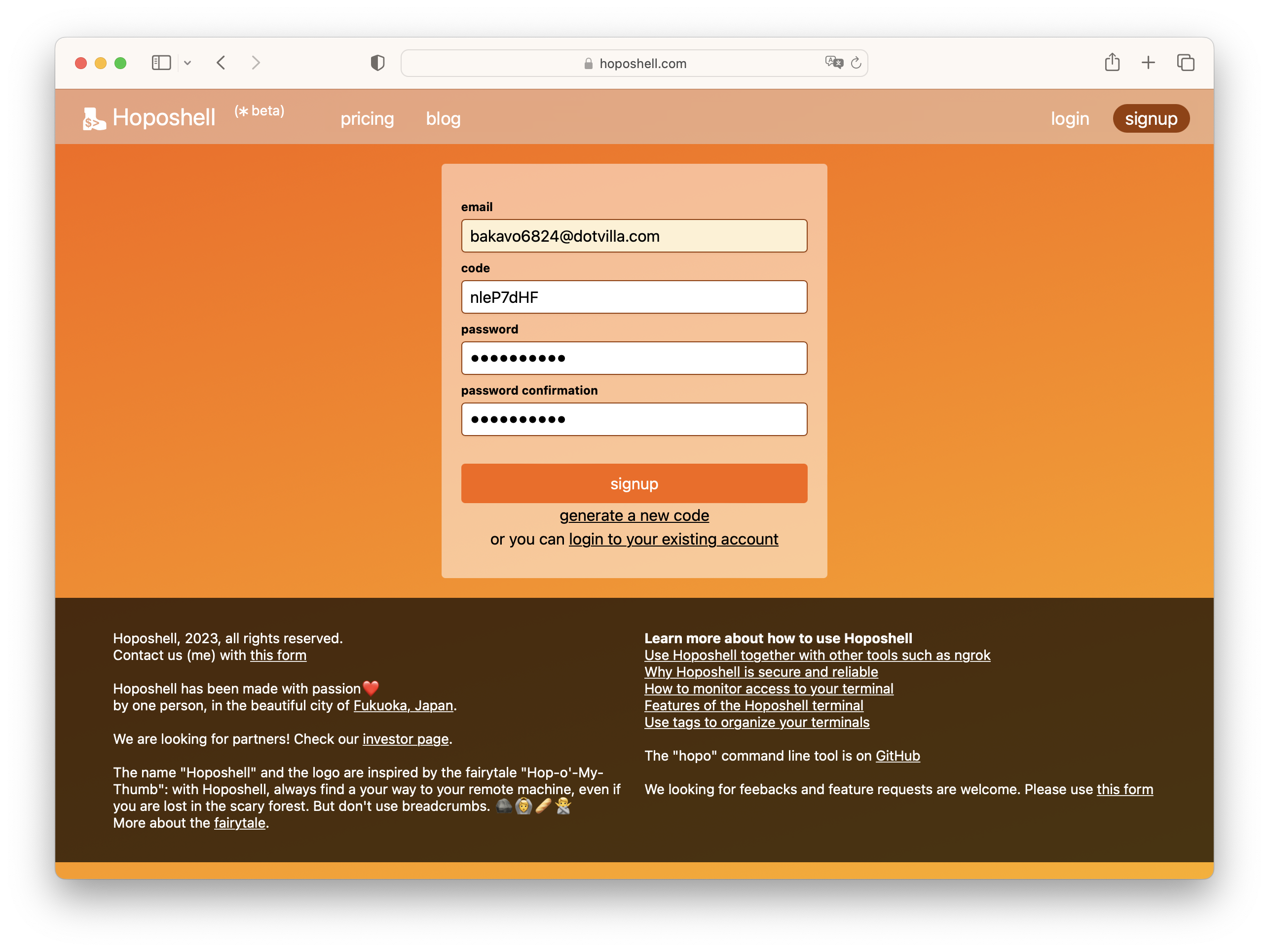Open the contact this form link
The width and height of the screenshot is (1269, 952).
click(278, 655)
